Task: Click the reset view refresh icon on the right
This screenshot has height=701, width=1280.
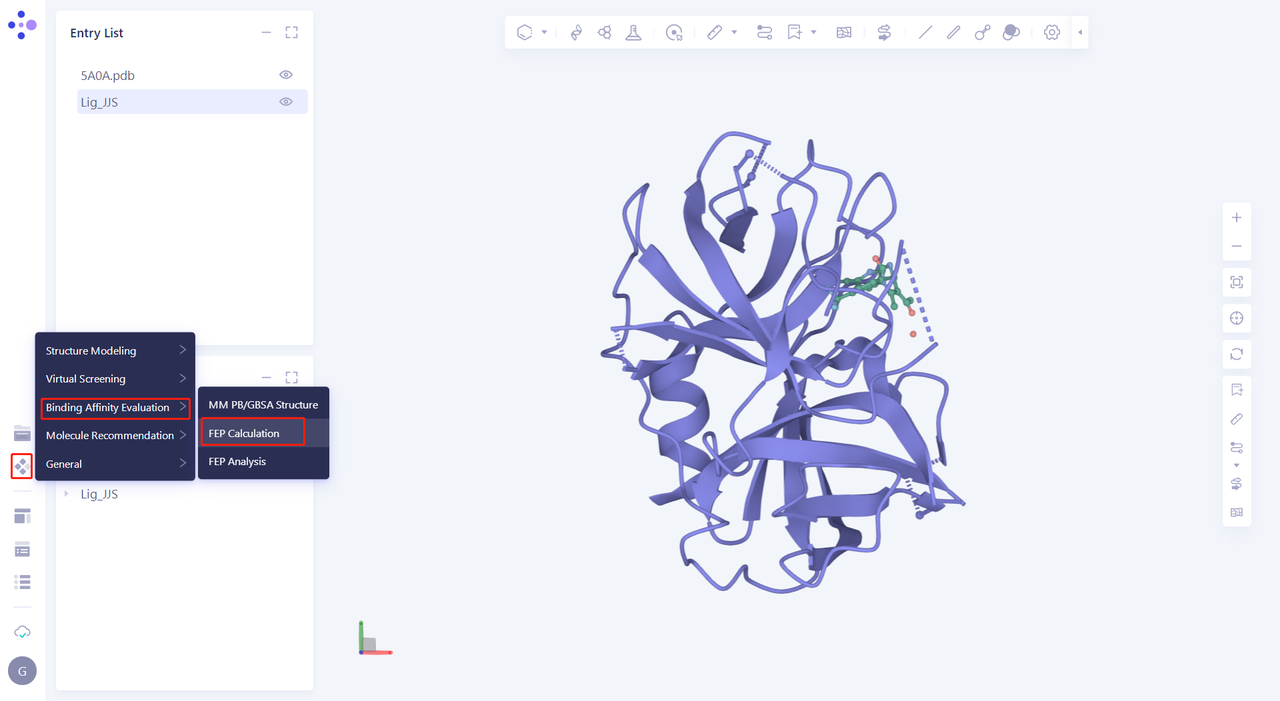Action: pos(1236,354)
